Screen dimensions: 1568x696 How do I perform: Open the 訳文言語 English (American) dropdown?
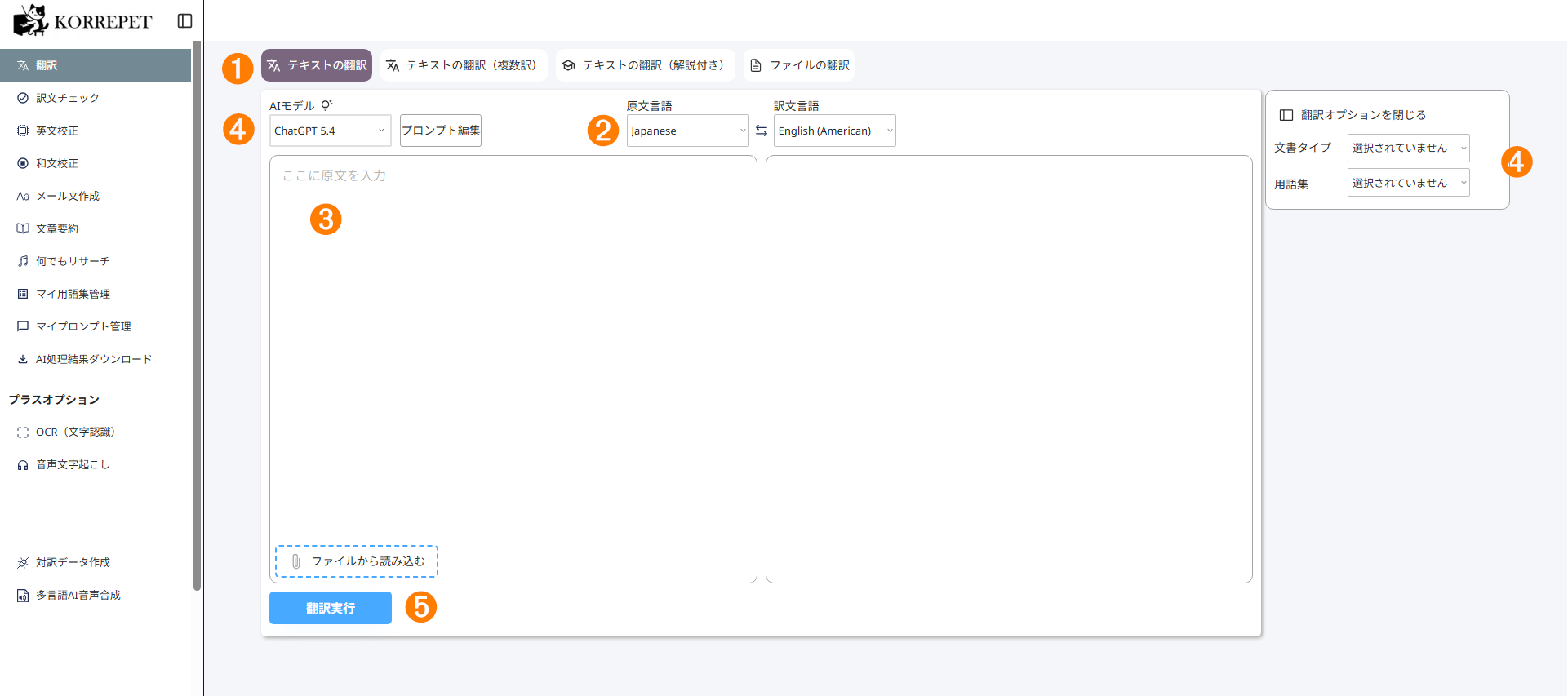(x=835, y=131)
